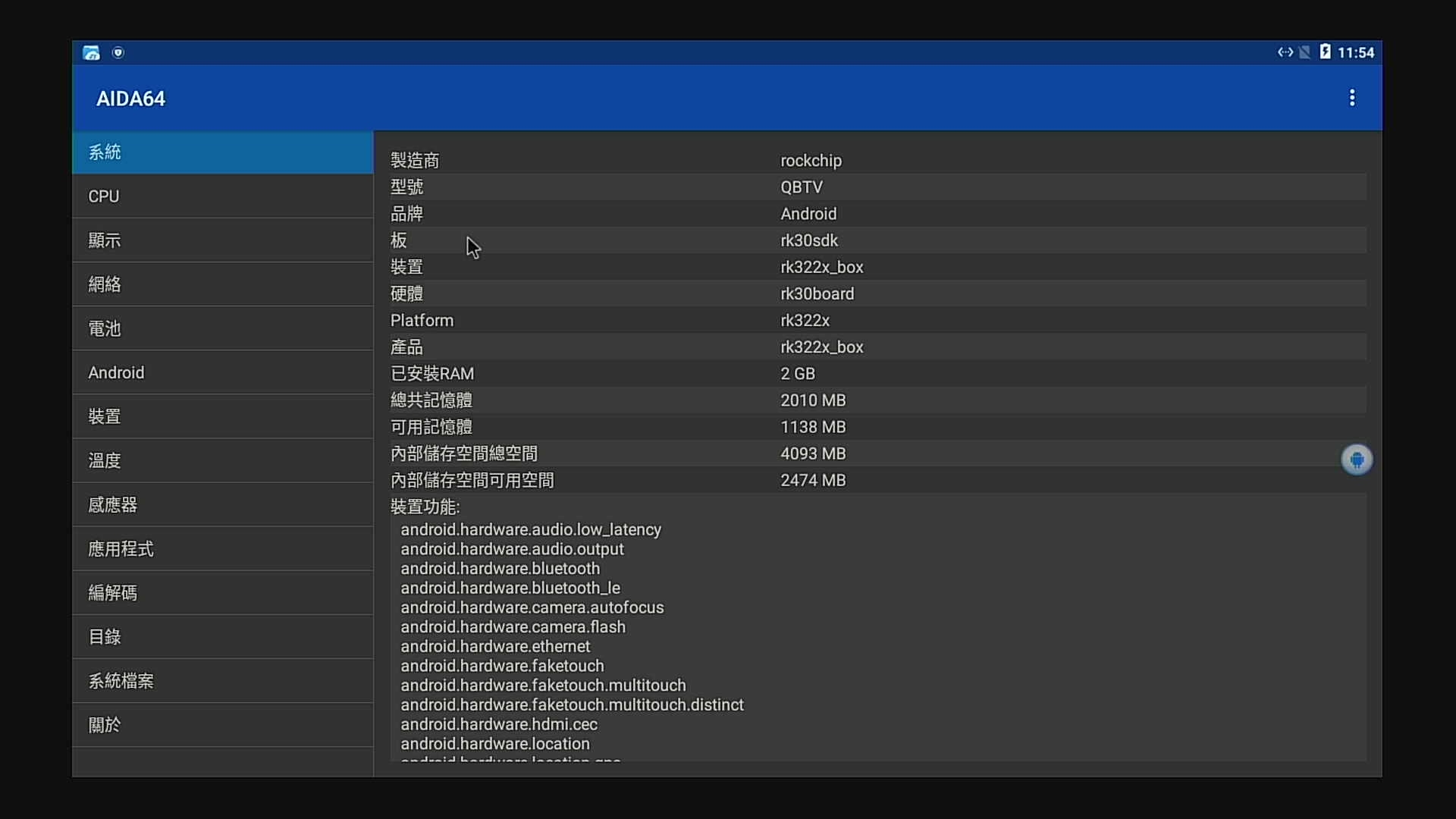Tap the cloud app notification icon

[91, 52]
